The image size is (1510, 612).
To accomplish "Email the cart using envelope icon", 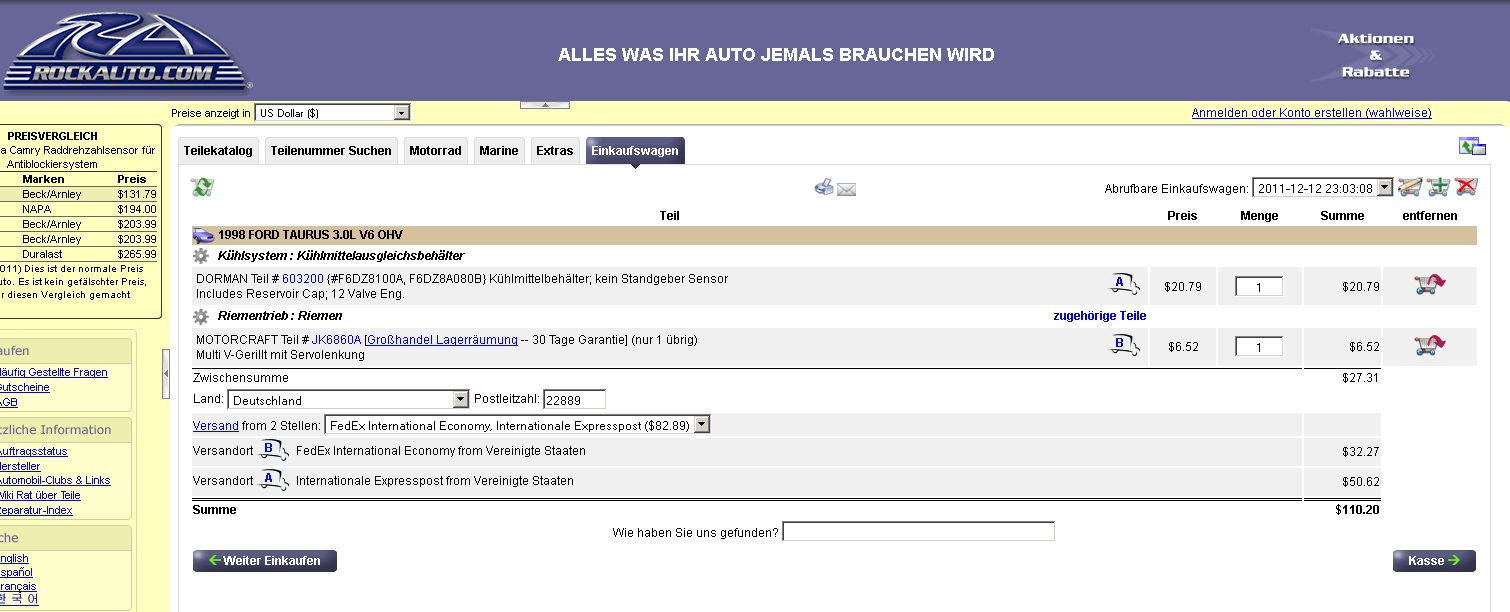I will tap(846, 189).
